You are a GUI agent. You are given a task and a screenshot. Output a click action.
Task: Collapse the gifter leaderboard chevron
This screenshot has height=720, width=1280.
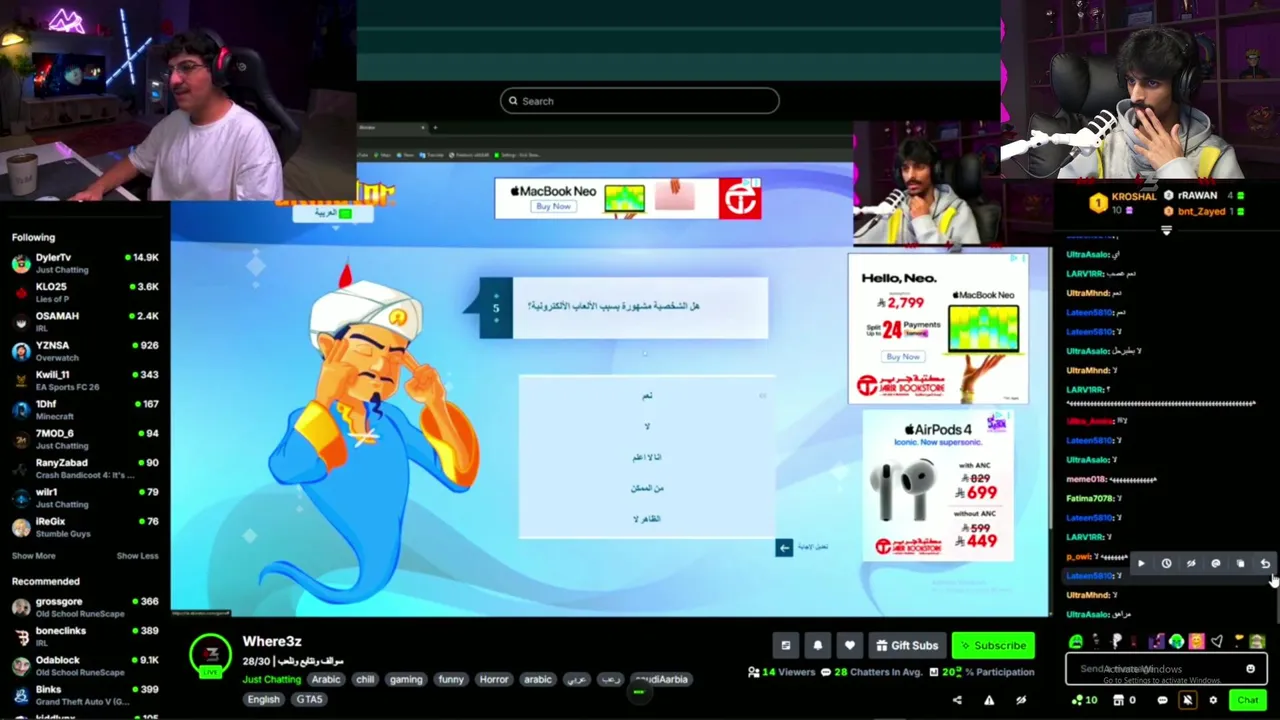[x=1166, y=230]
